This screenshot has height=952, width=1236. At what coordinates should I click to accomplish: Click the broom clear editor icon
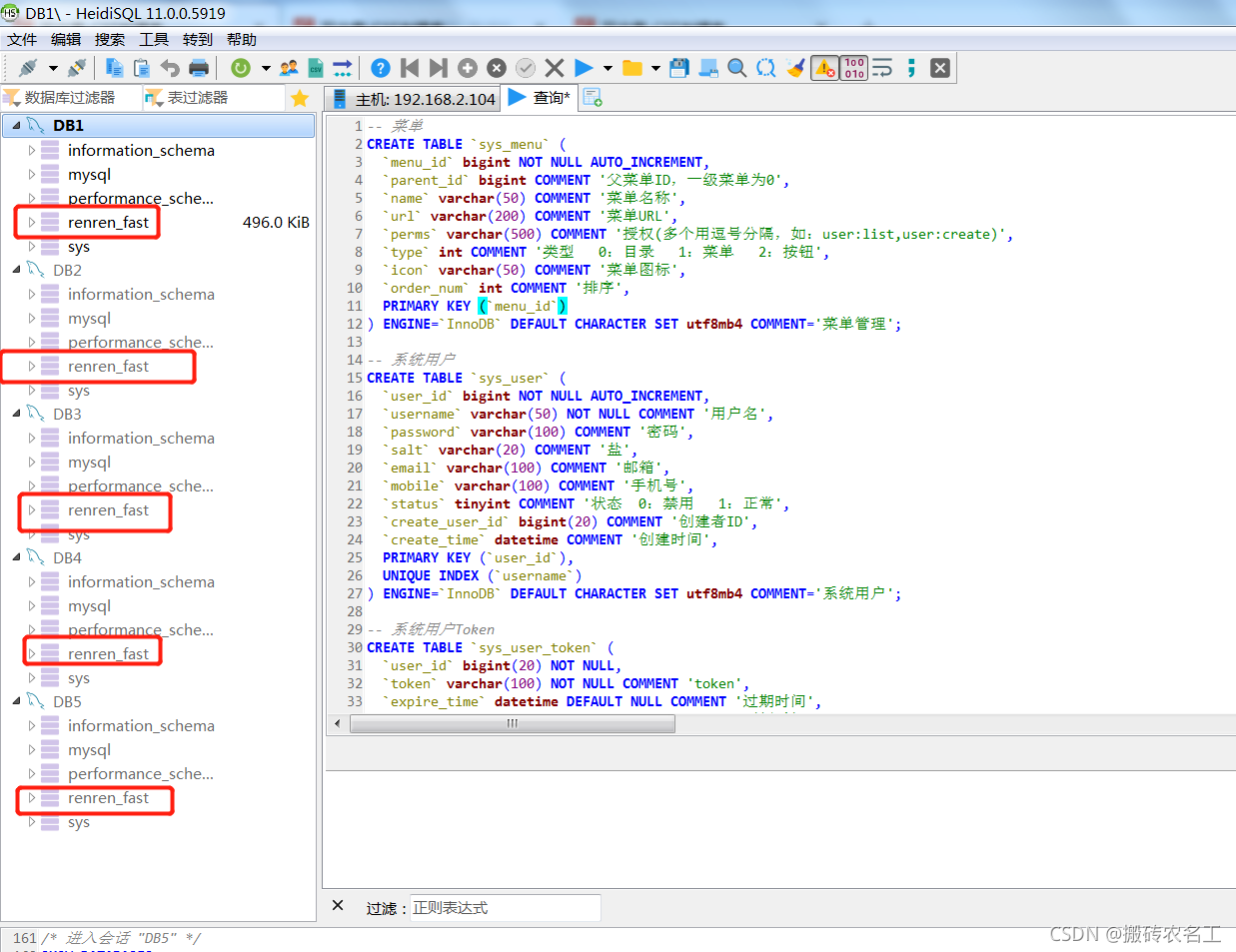click(x=795, y=68)
